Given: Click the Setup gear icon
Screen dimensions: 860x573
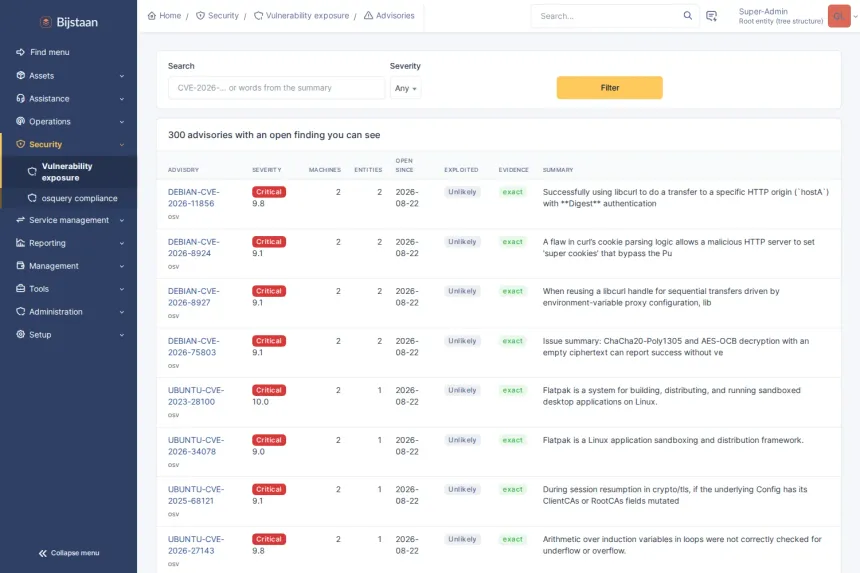Looking at the screenshot, I should pos(20,334).
